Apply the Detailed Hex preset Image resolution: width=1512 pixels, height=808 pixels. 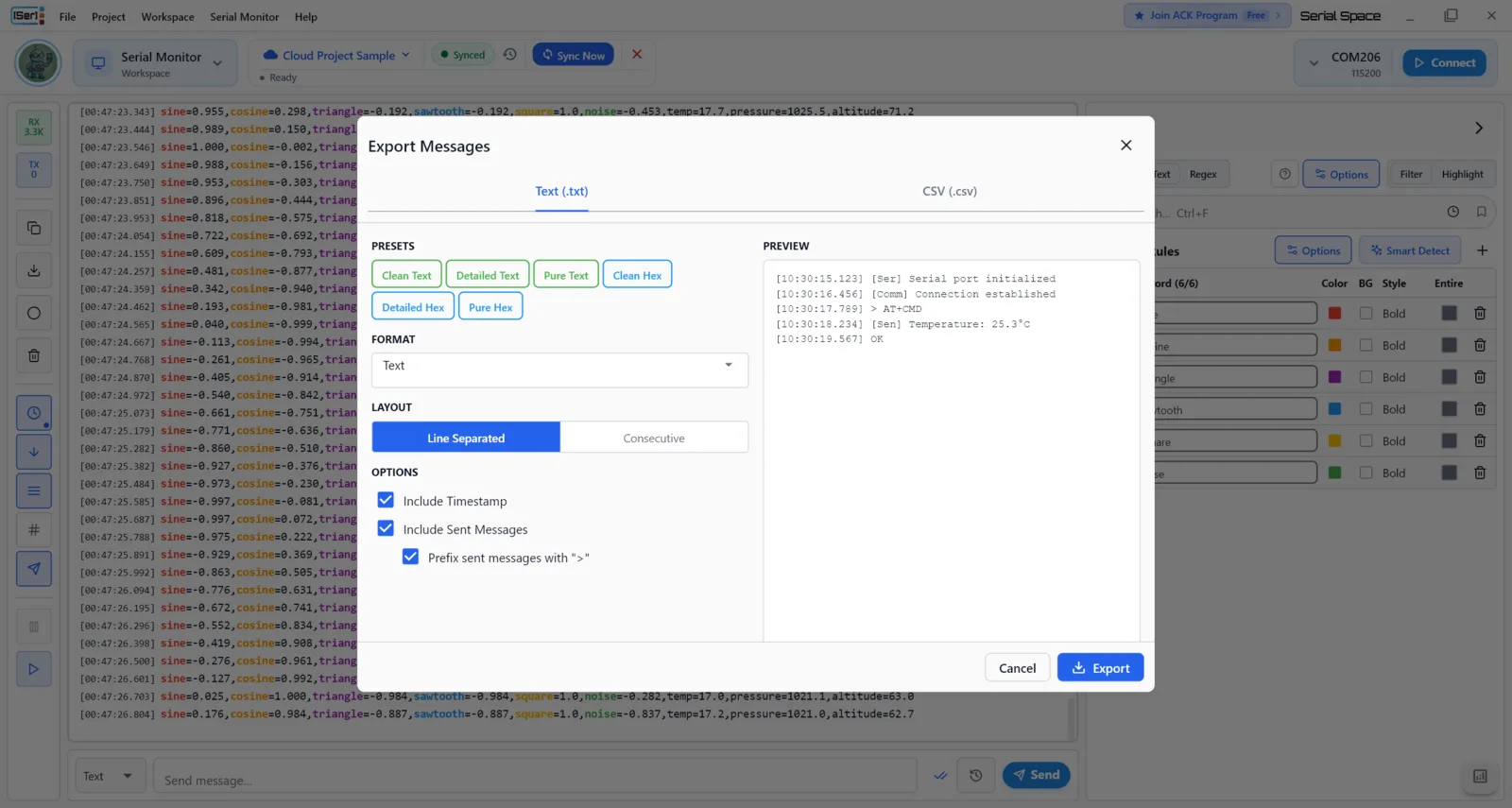tap(413, 307)
